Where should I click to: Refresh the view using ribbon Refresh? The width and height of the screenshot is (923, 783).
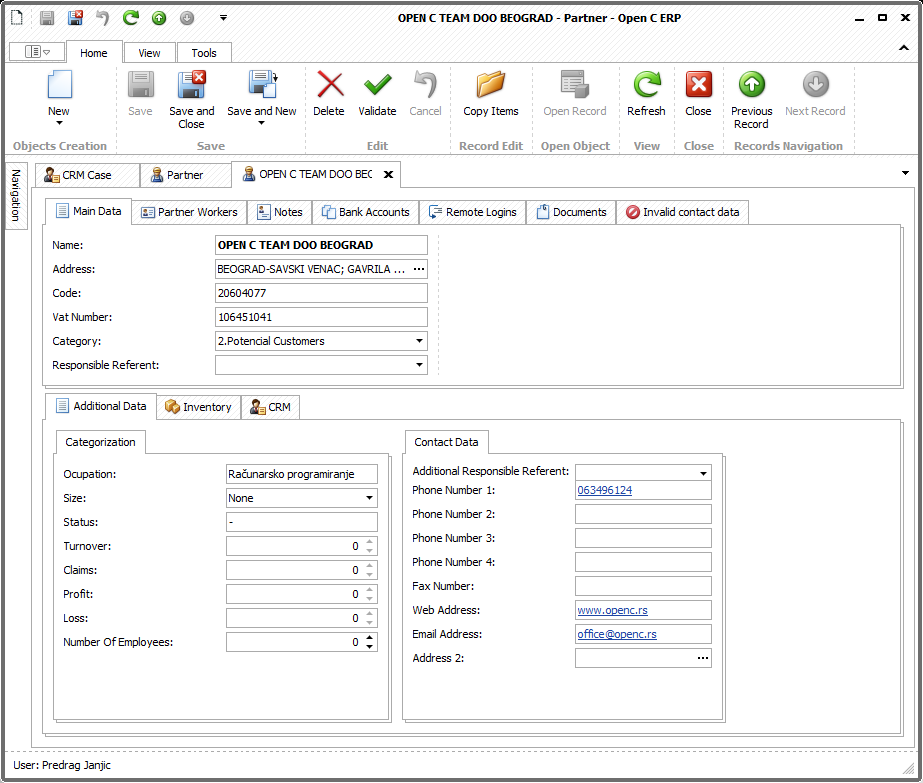click(x=646, y=84)
